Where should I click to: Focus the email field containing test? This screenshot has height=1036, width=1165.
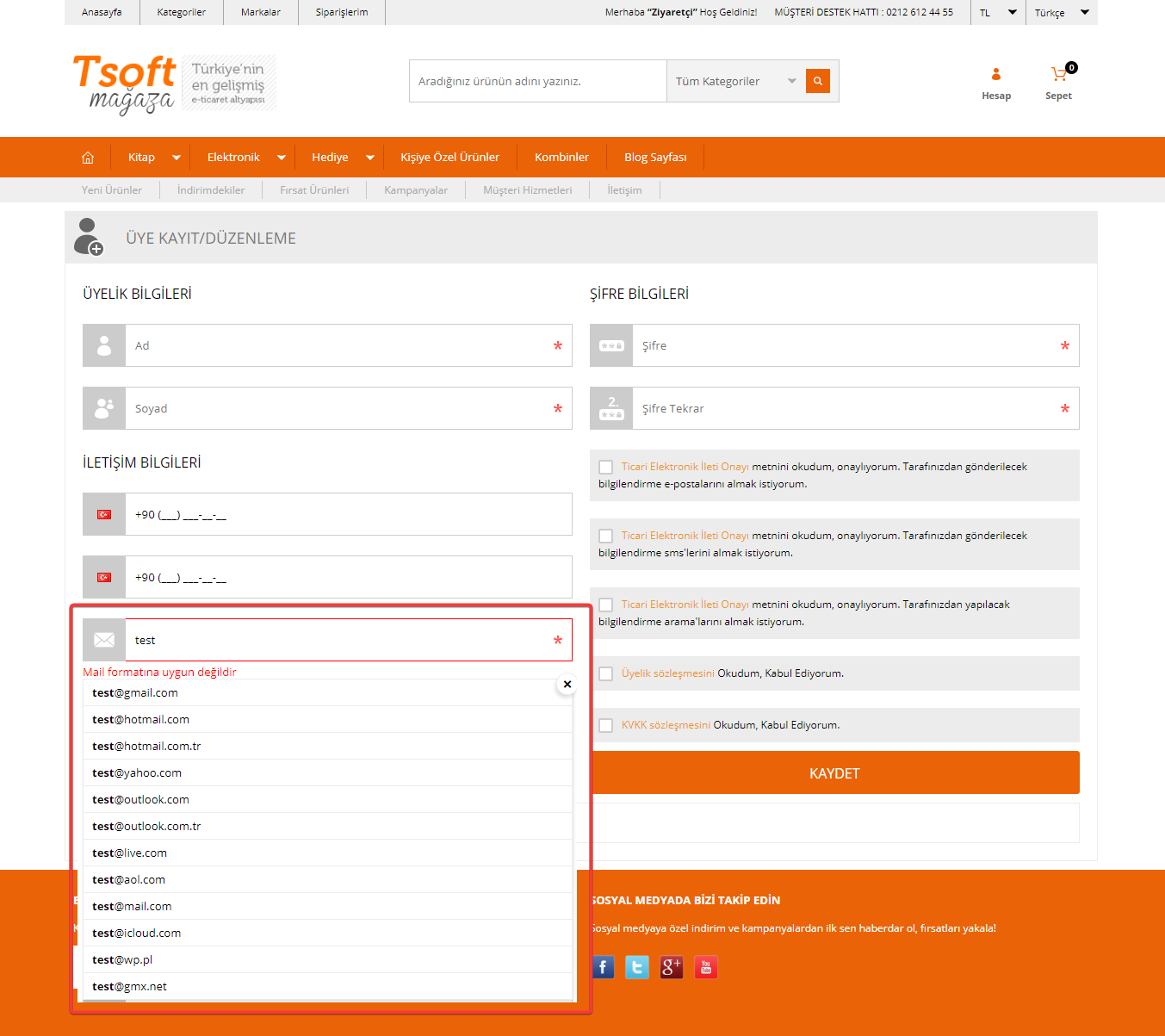click(349, 640)
